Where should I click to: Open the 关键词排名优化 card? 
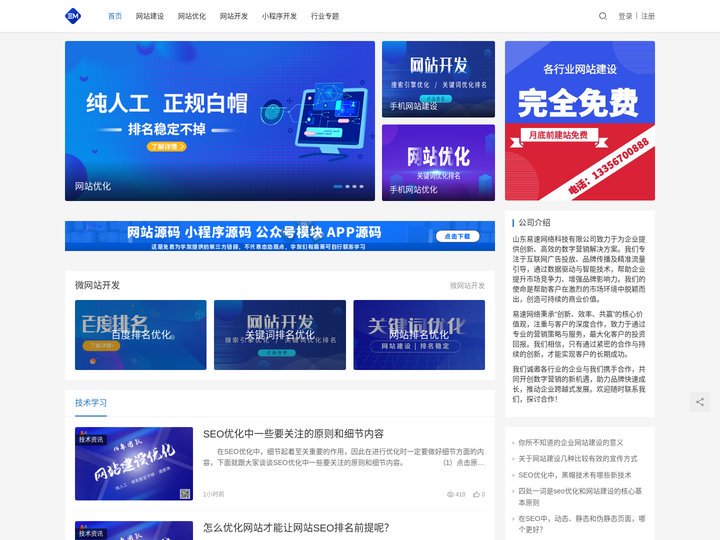point(280,335)
